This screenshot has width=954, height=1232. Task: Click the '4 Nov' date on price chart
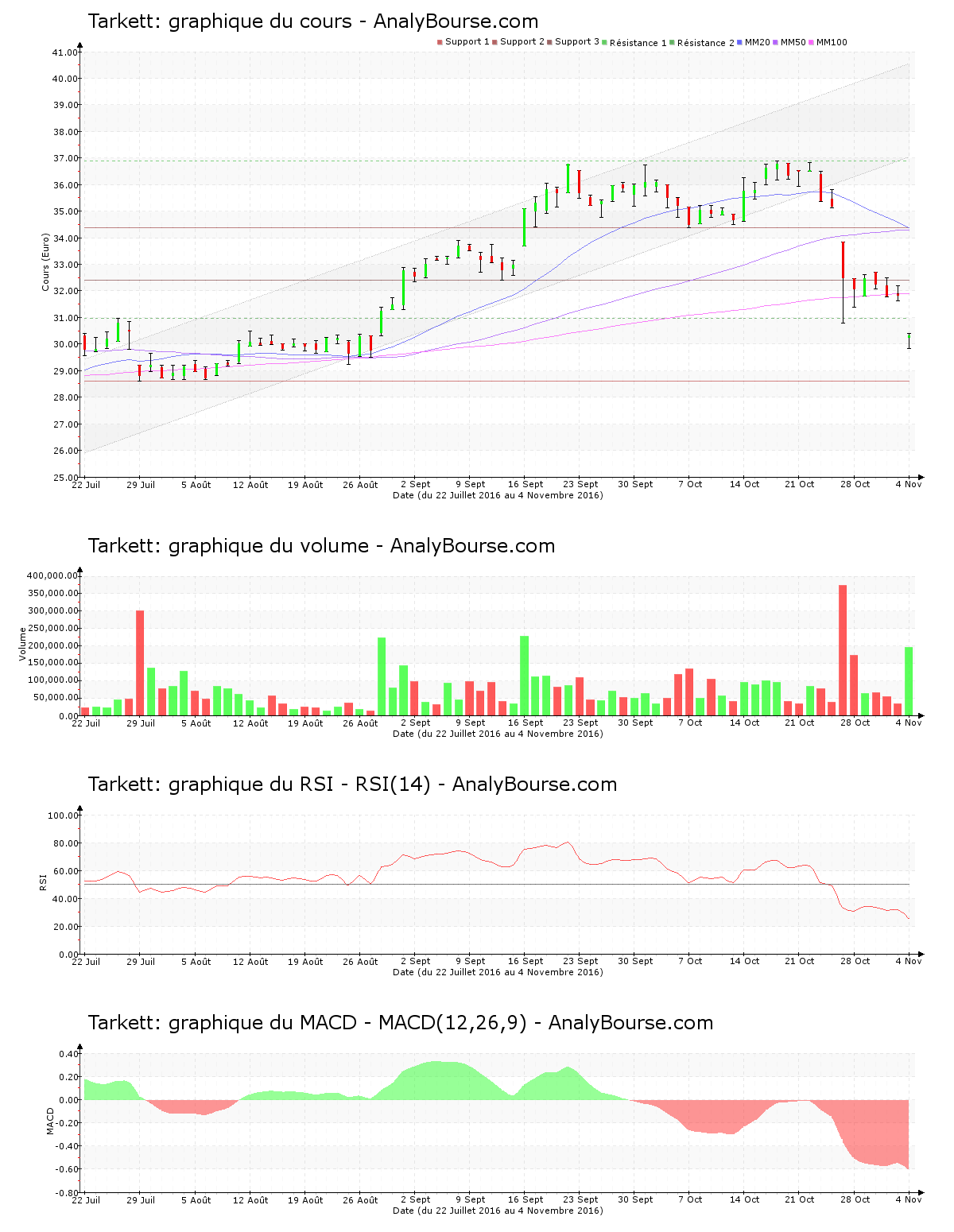point(909,485)
